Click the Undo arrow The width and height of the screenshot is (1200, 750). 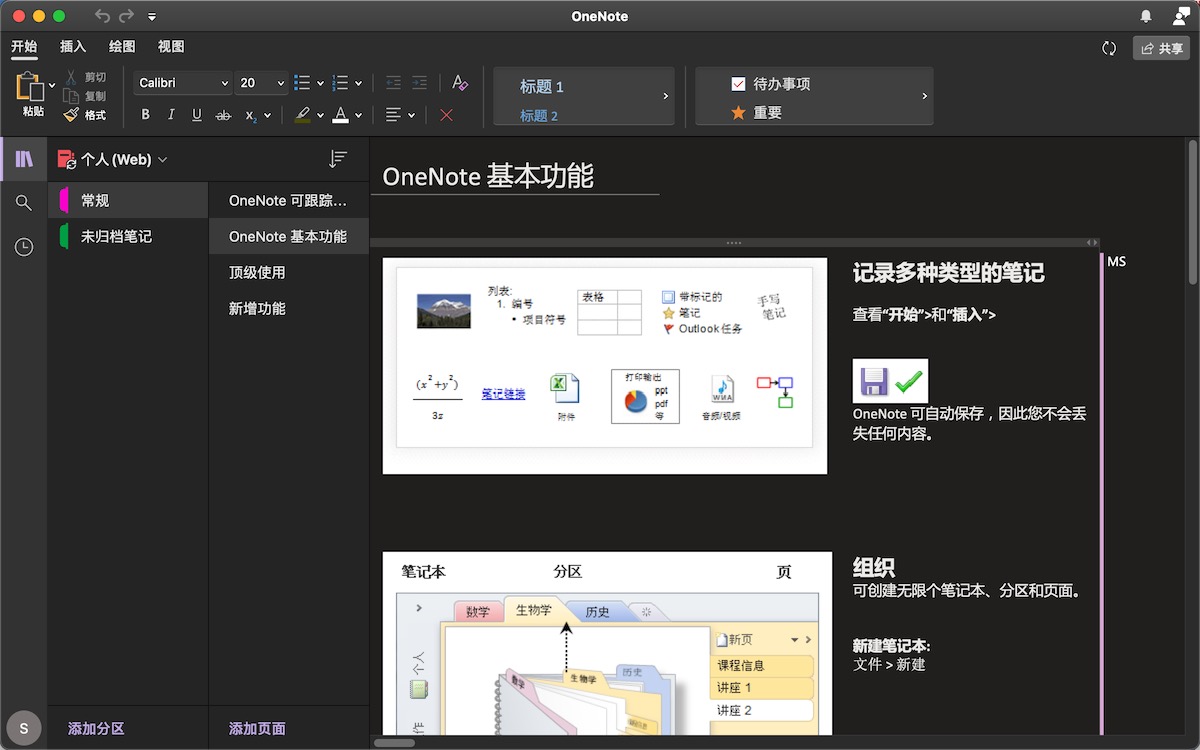coord(102,16)
